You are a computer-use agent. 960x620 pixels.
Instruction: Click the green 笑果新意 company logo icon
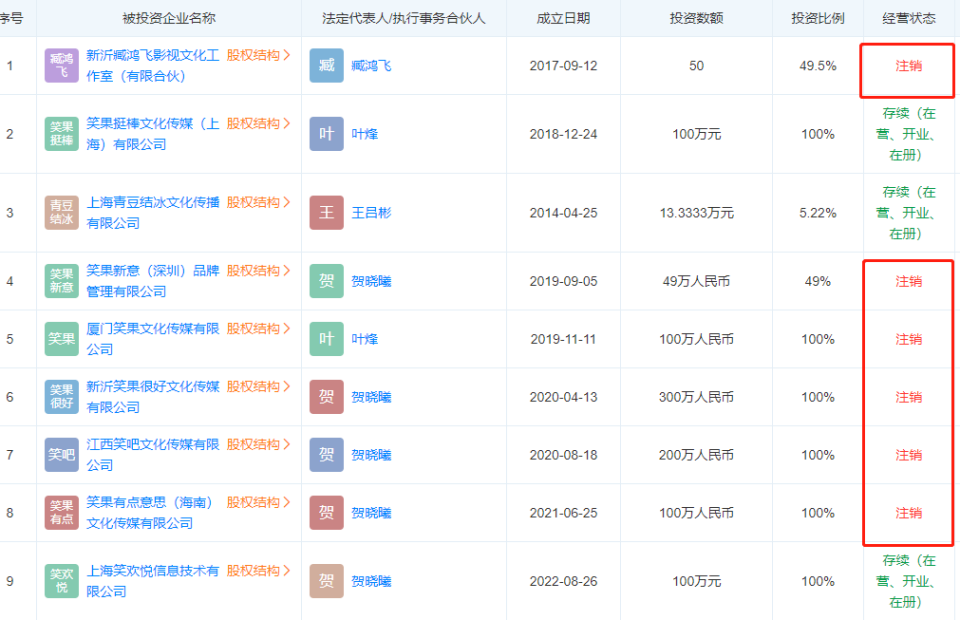pyautogui.click(x=61, y=281)
